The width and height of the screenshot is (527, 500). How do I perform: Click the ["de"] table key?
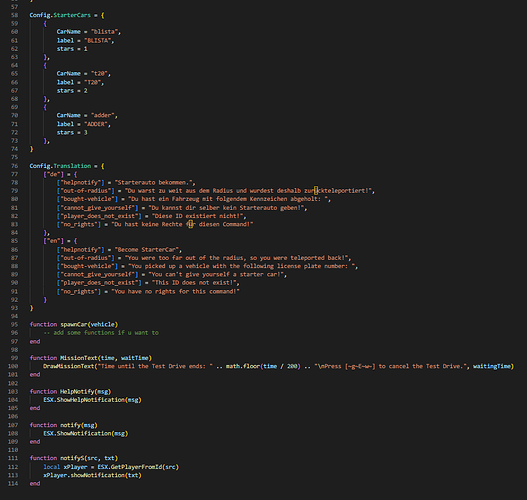click(53, 174)
